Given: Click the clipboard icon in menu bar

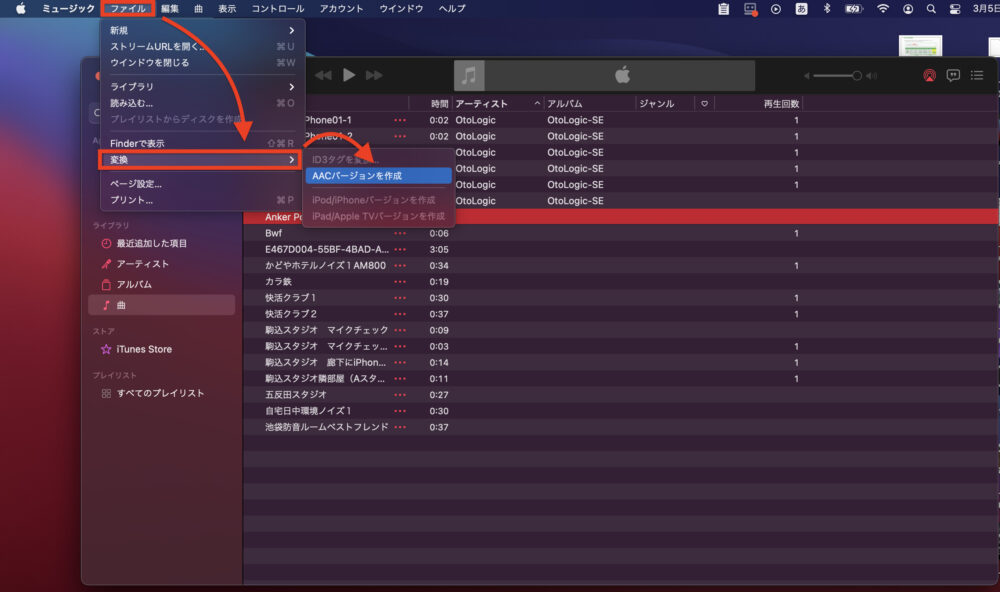Looking at the screenshot, I should tap(723, 9).
